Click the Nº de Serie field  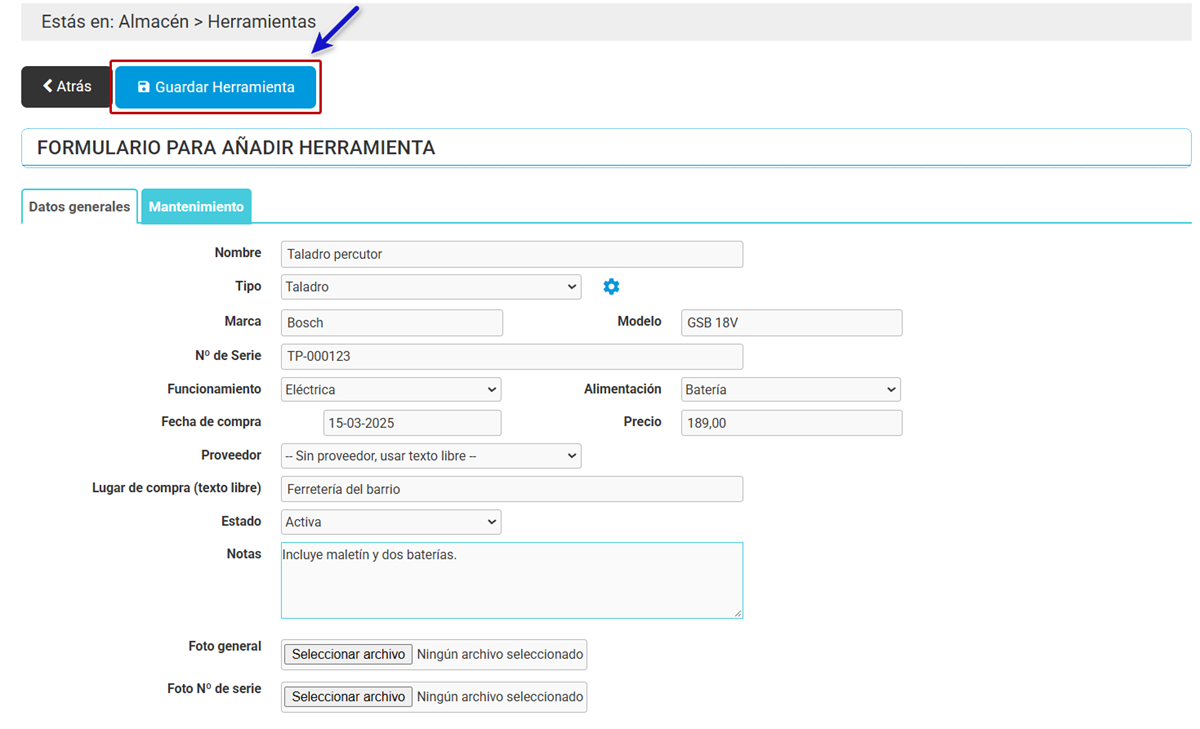pyautogui.click(x=512, y=356)
